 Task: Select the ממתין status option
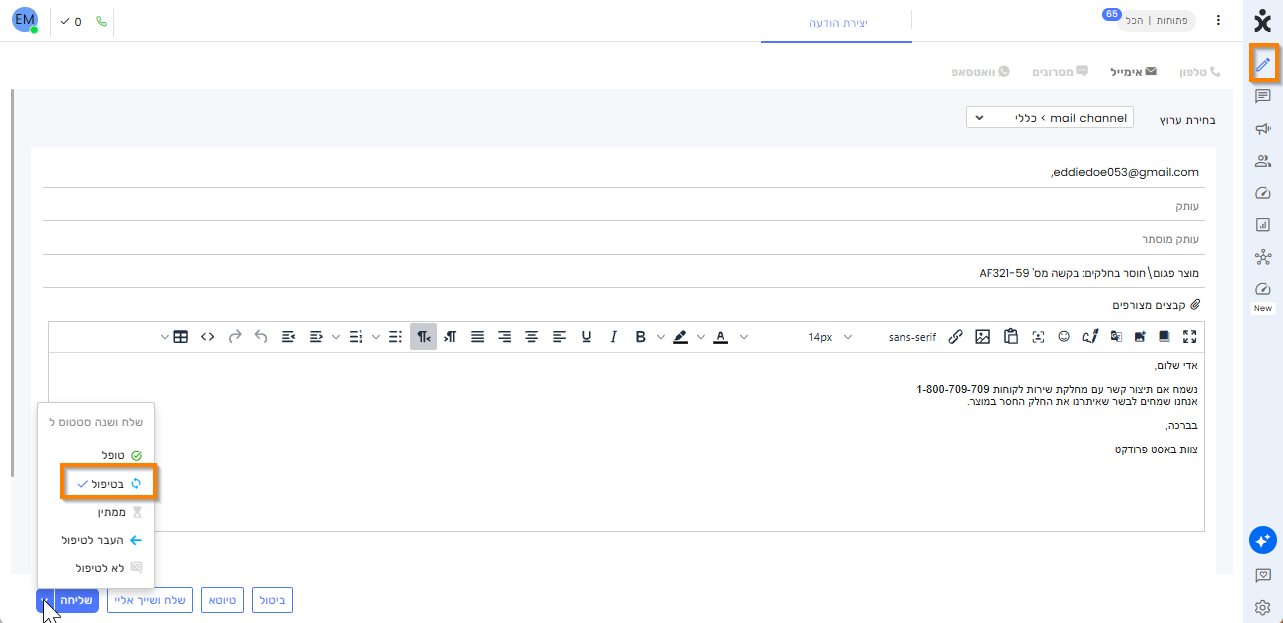(x=119, y=511)
